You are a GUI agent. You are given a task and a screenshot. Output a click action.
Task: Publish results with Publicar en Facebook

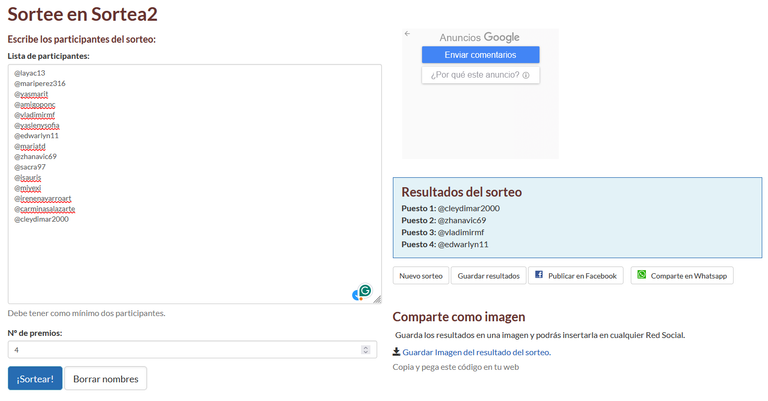pos(576,276)
